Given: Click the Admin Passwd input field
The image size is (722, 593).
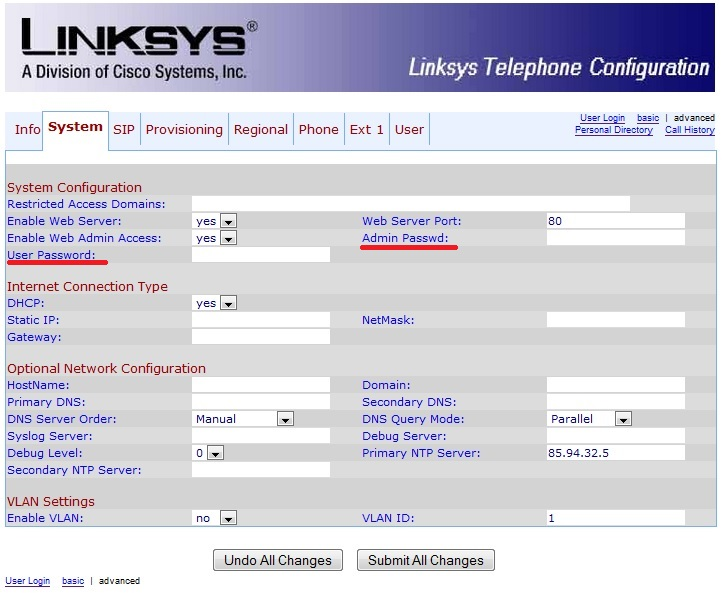Looking at the screenshot, I should (x=616, y=238).
